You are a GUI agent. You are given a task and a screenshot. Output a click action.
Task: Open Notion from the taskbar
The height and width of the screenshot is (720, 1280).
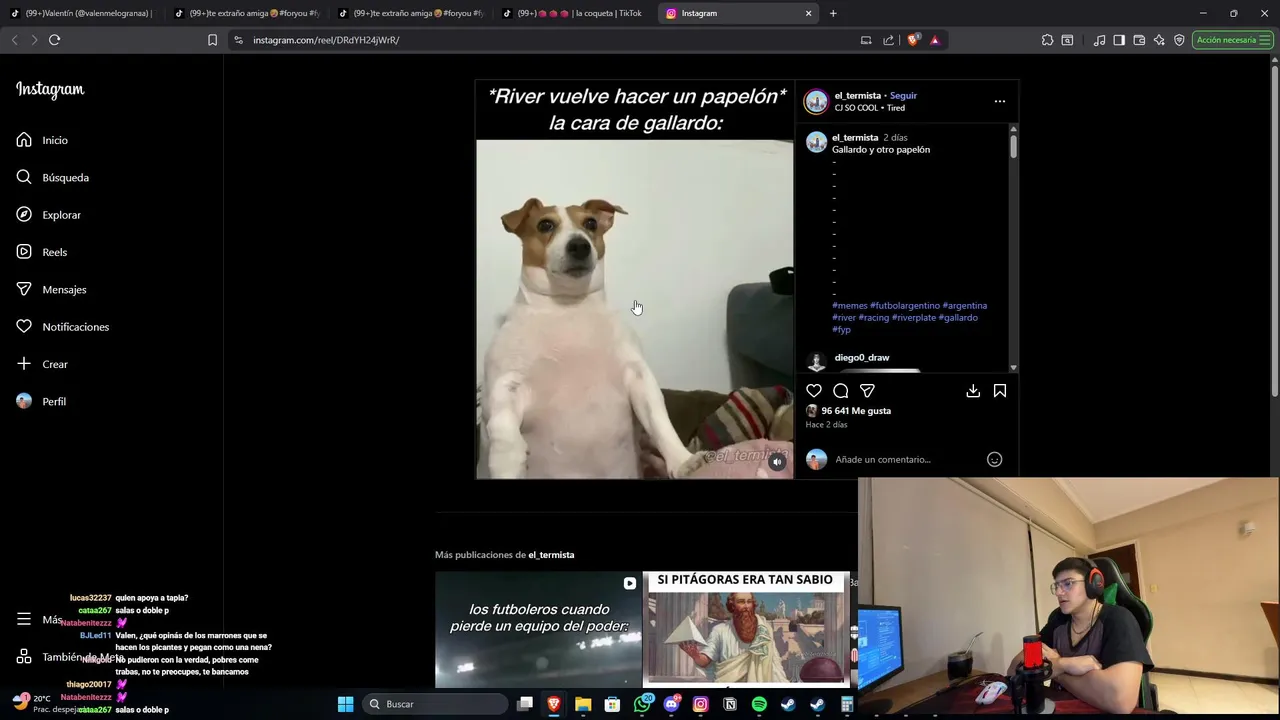tap(730, 704)
